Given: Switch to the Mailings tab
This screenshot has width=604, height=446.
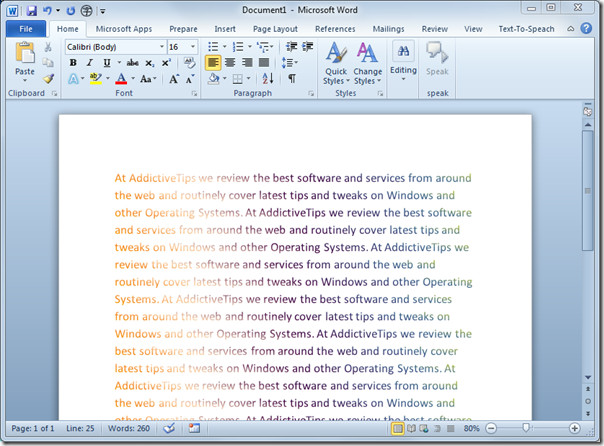Looking at the screenshot, I should [388, 29].
